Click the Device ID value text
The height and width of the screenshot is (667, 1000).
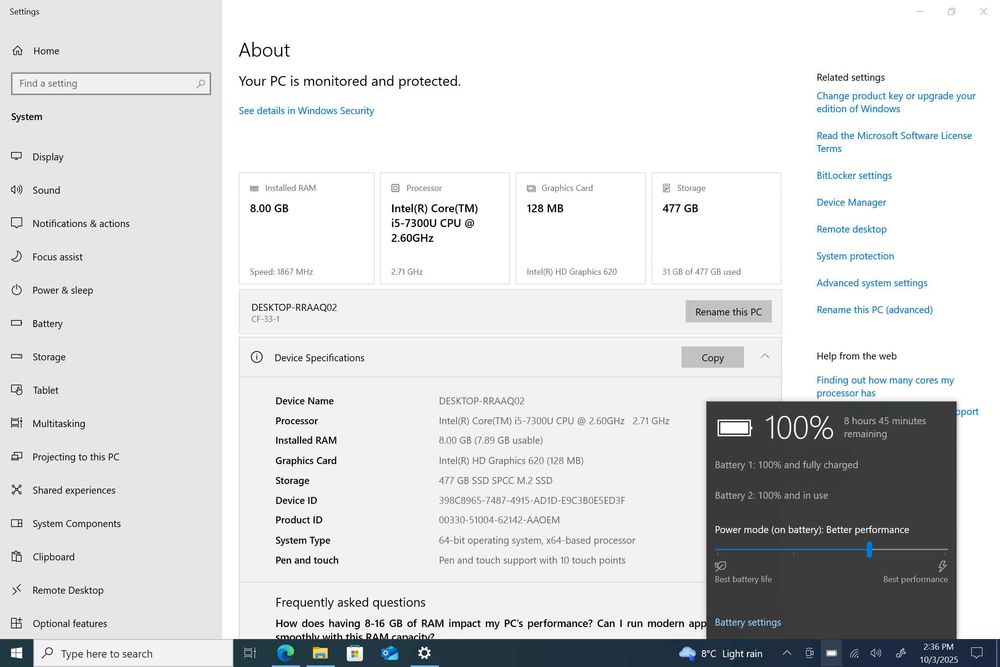(532, 500)
